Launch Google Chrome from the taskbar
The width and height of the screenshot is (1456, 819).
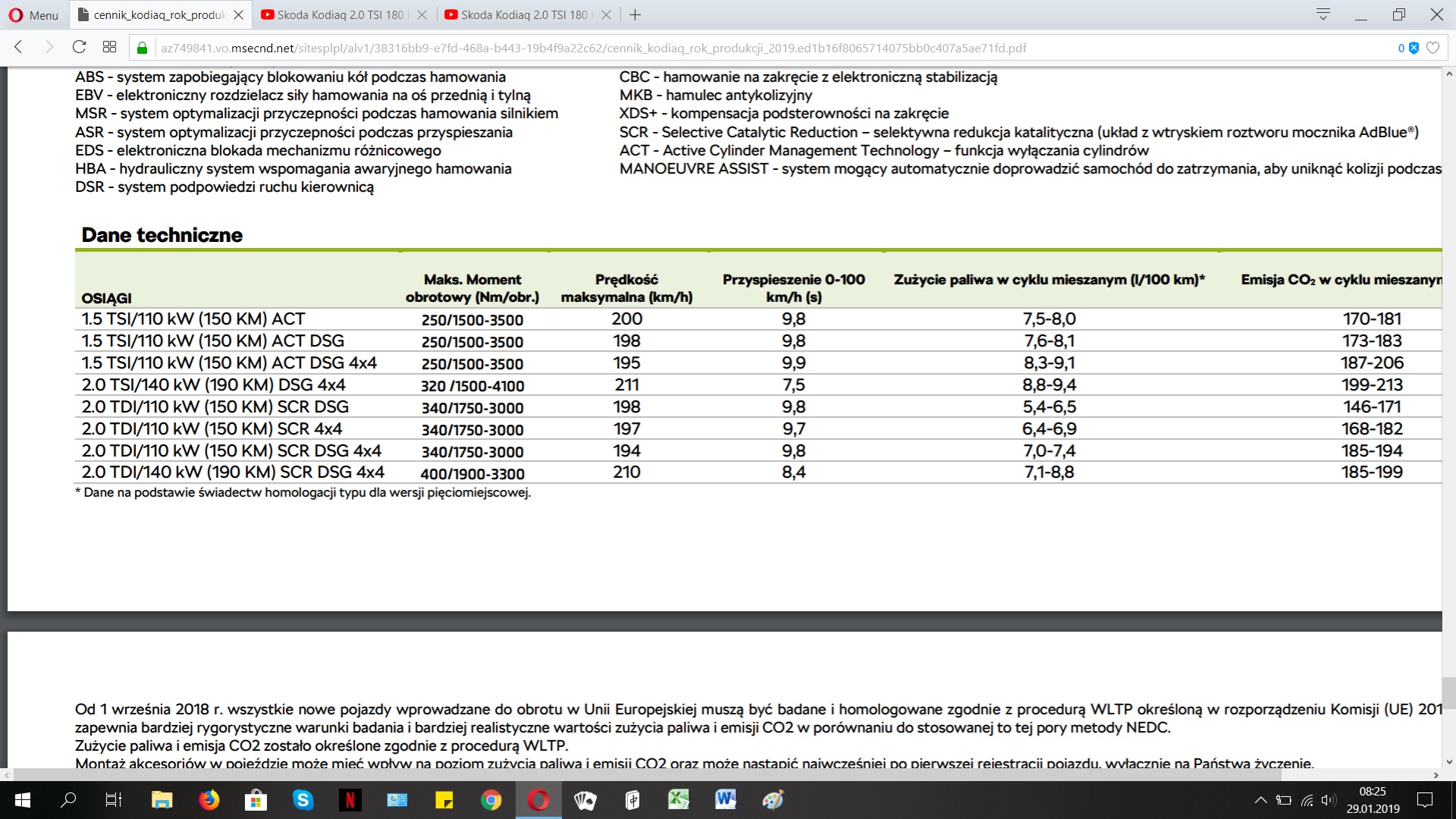(x=491, y=800)
